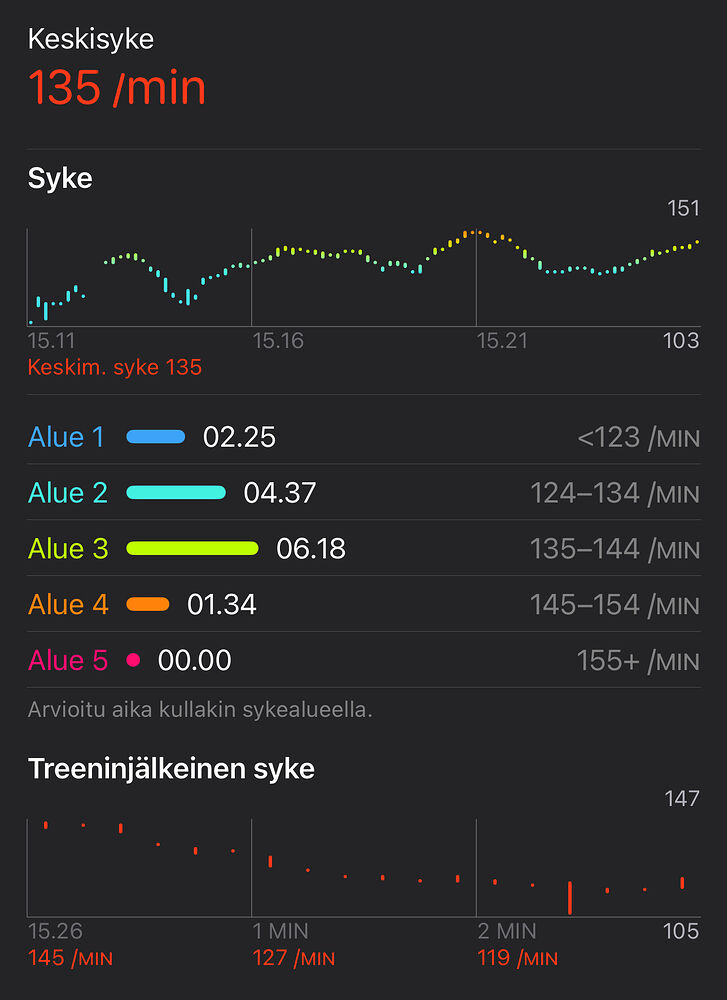Toggle the Alue 3 zone row
This screenshot has width=727, height=1000.
tap(66, 548)
